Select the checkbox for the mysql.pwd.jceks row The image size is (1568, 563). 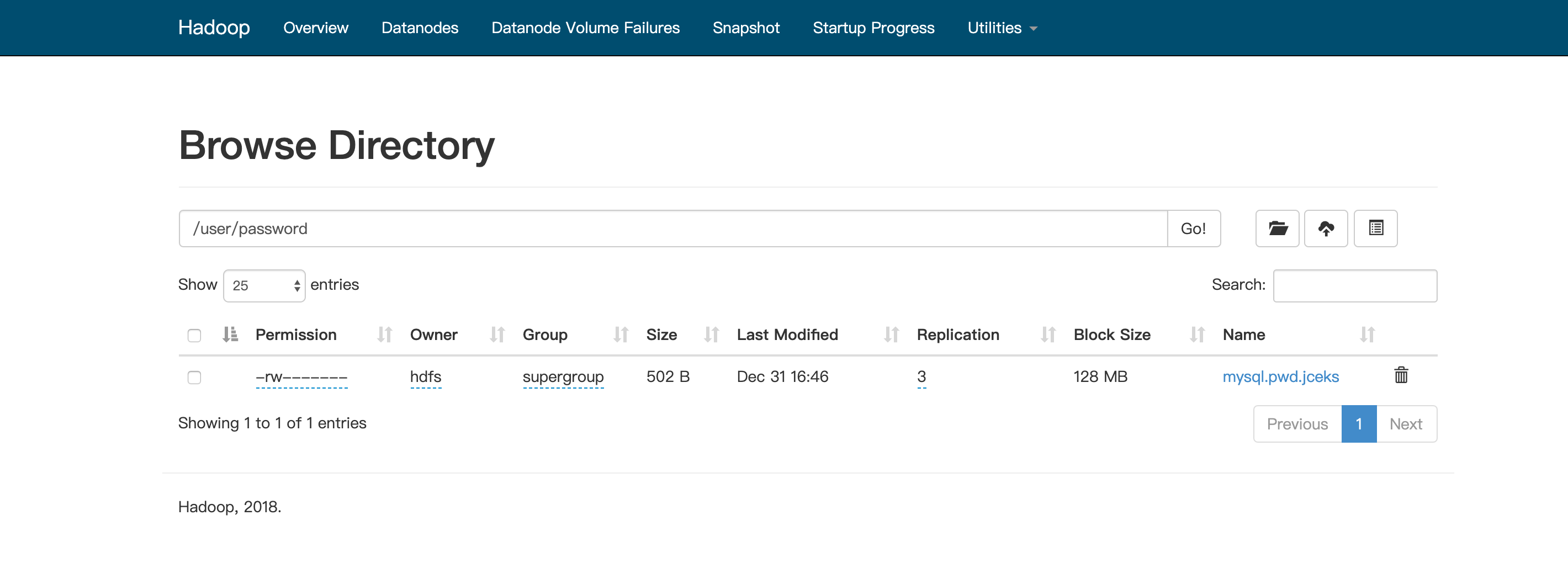click(x=194, y=378)
